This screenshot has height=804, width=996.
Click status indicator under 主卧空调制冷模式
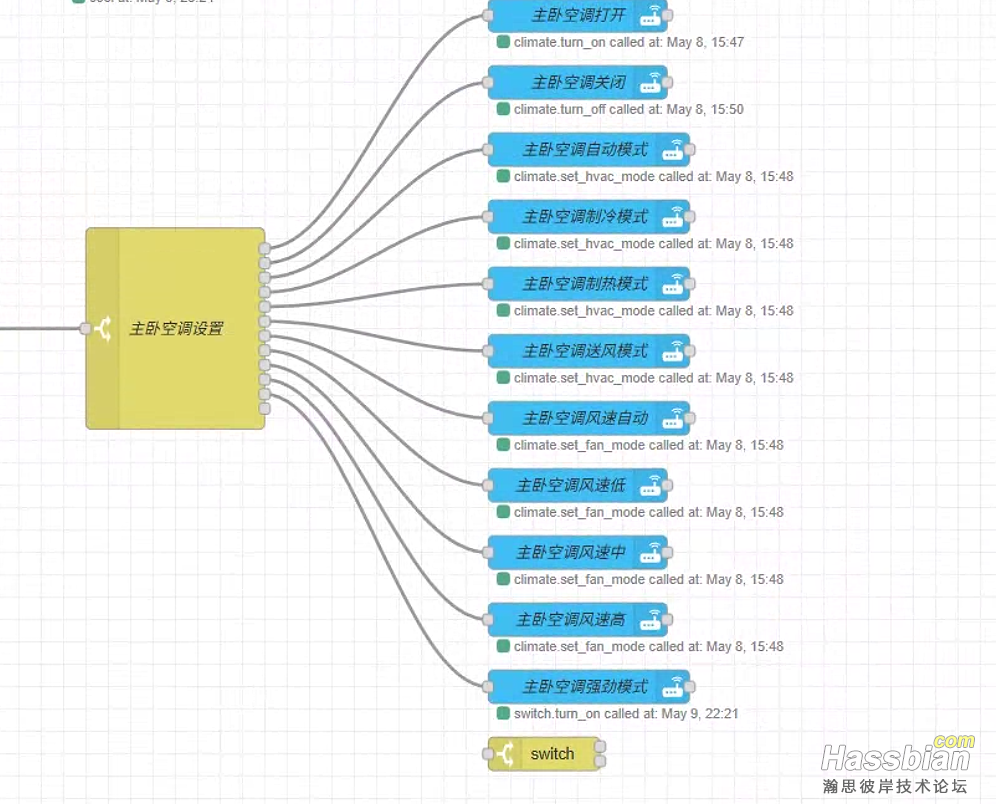pyautogui.click(x=503, y=243)
